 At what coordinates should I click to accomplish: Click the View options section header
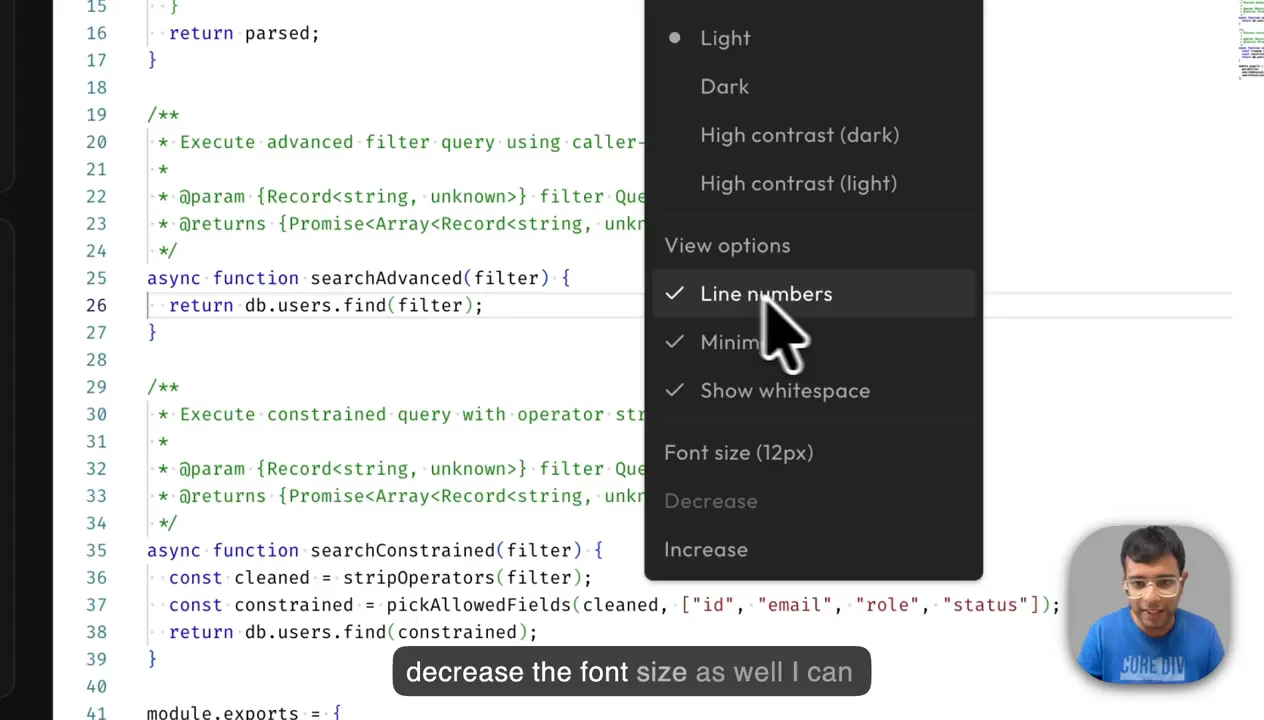(727, 246)
